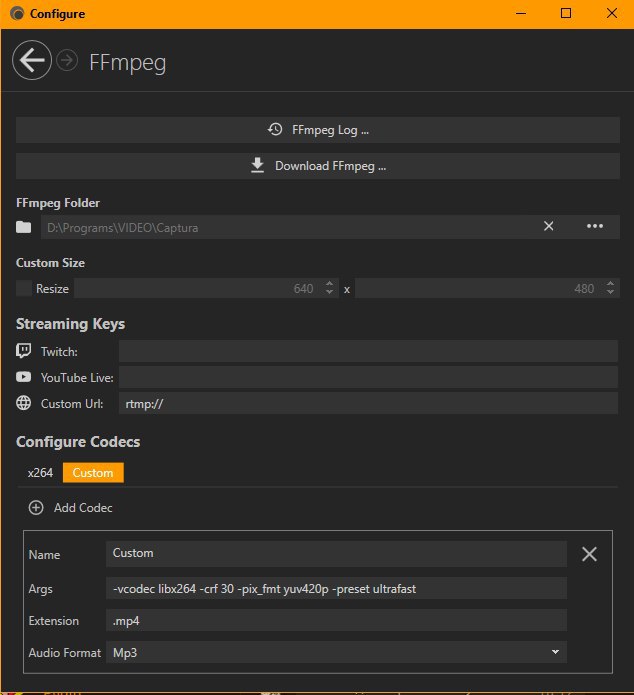Click Download FFmpeg button
Image resolution: width=634 pixels, height=695 pixels.
(x=317, y=166)
